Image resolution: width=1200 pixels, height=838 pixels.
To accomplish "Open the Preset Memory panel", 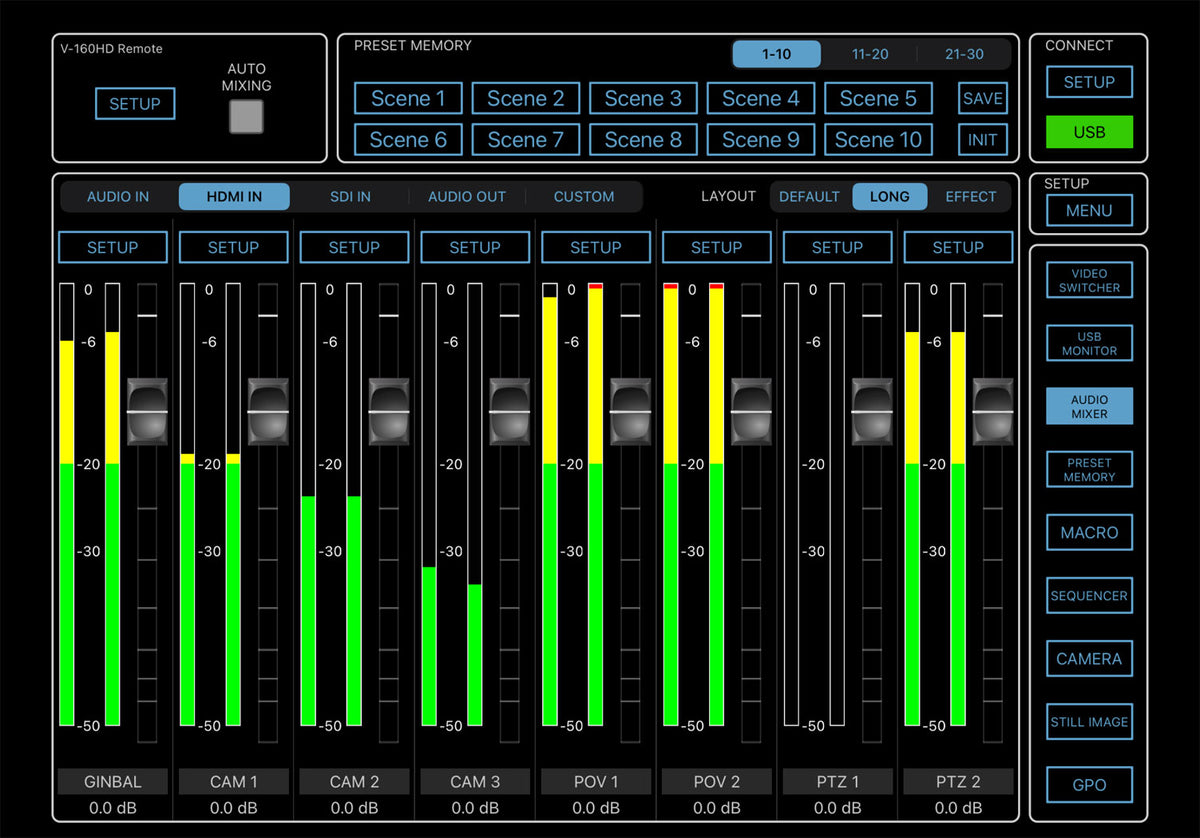I will click(x=1089, y=469).
